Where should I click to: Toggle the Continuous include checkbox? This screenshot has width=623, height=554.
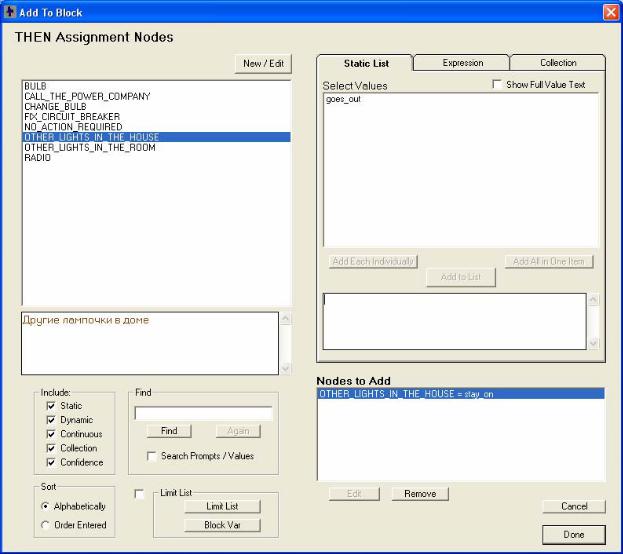coord(51,434)
